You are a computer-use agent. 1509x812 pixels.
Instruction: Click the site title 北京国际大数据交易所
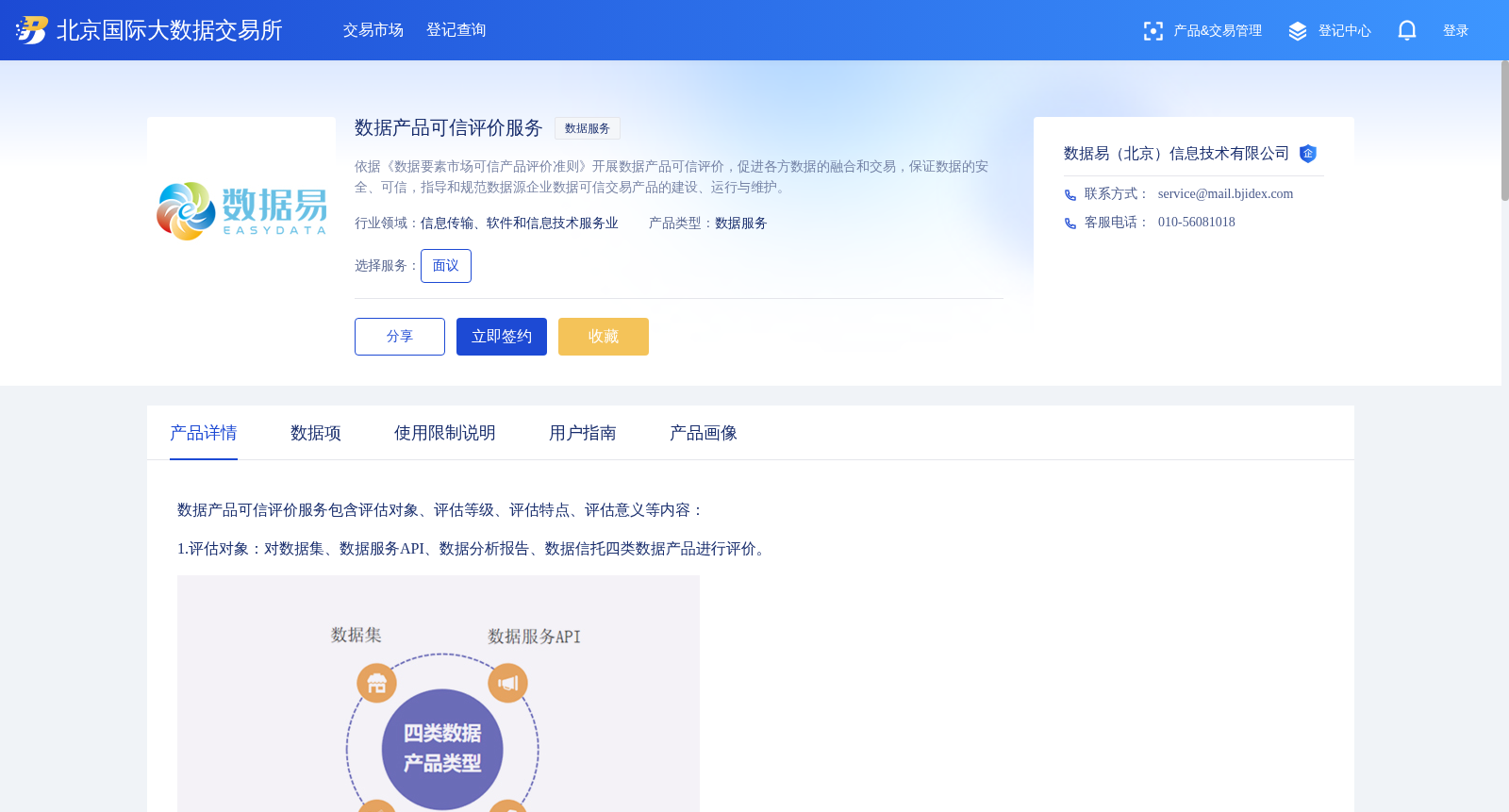[x=170, y=30]
